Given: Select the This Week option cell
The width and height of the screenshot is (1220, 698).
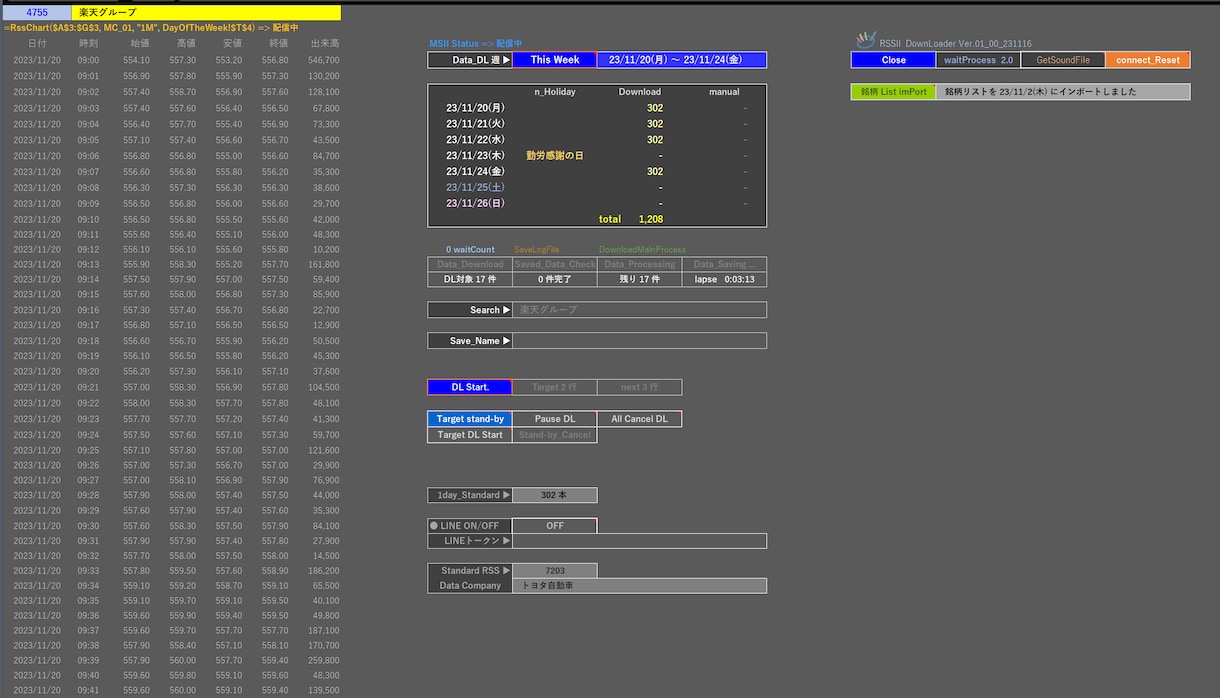Looking at the screenshot, I should pos(555,60).
